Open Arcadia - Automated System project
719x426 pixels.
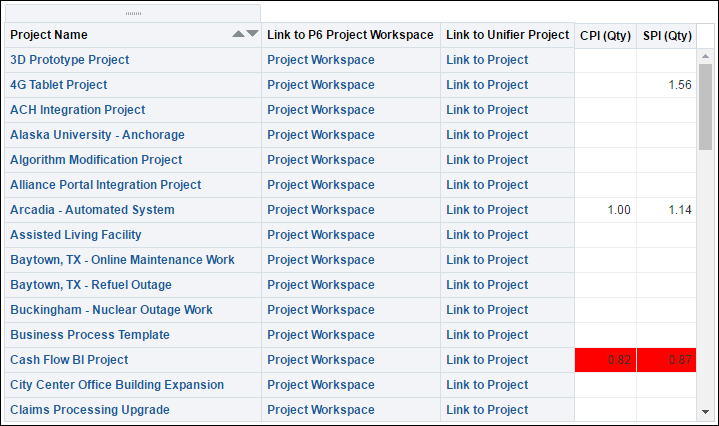pos(92,210)
